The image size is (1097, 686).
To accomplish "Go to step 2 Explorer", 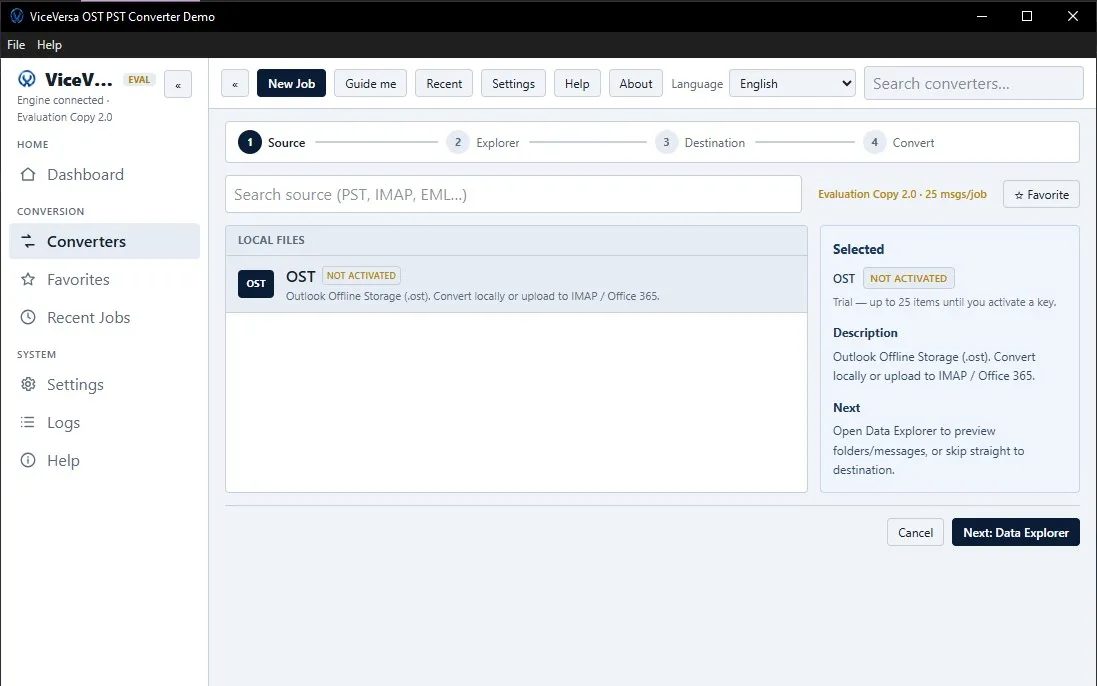I will pyautogui.click(x=483, y=142).
